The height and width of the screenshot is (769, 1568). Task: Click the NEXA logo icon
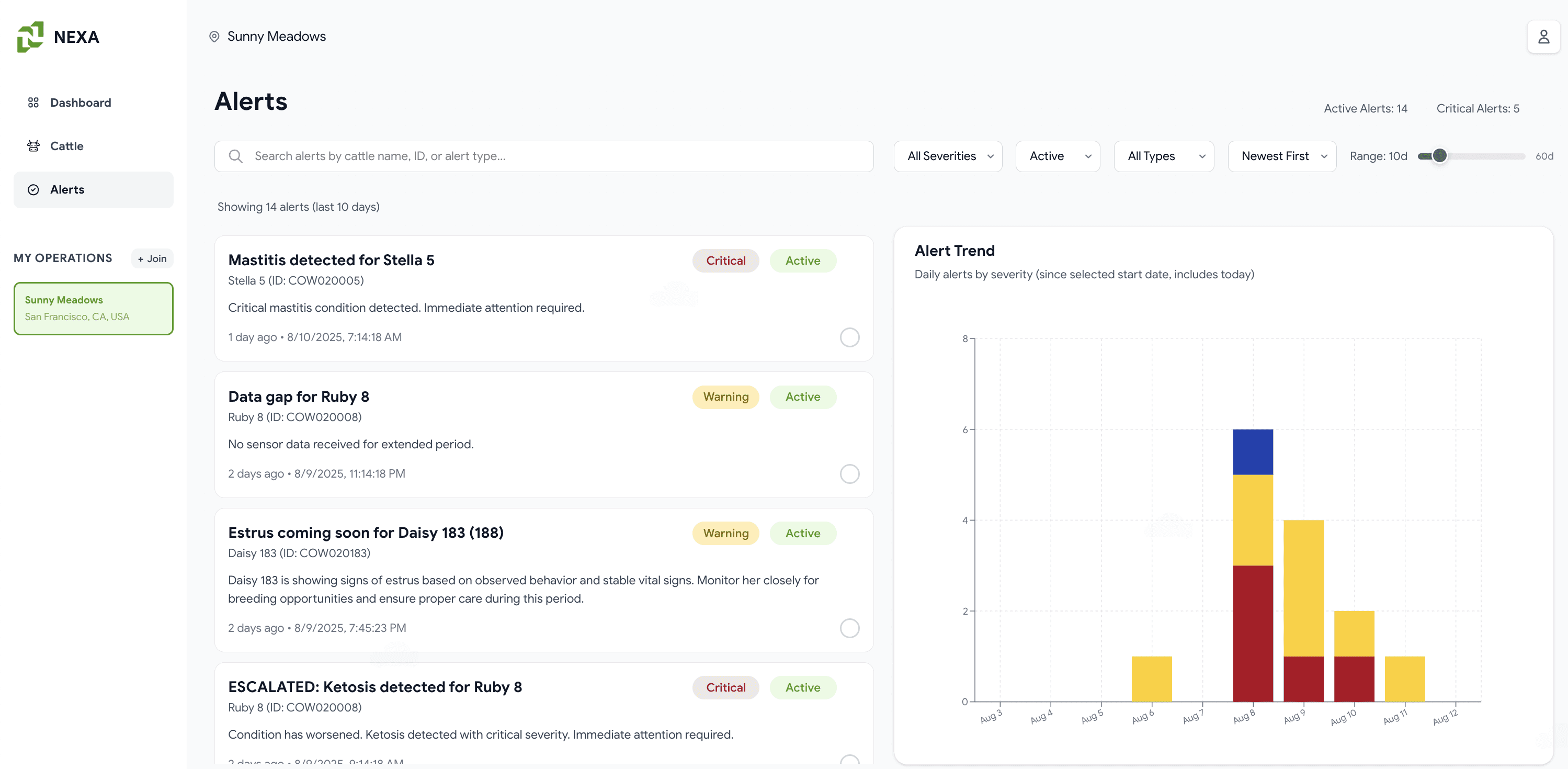pyautogui.click(x=30, y=37)
